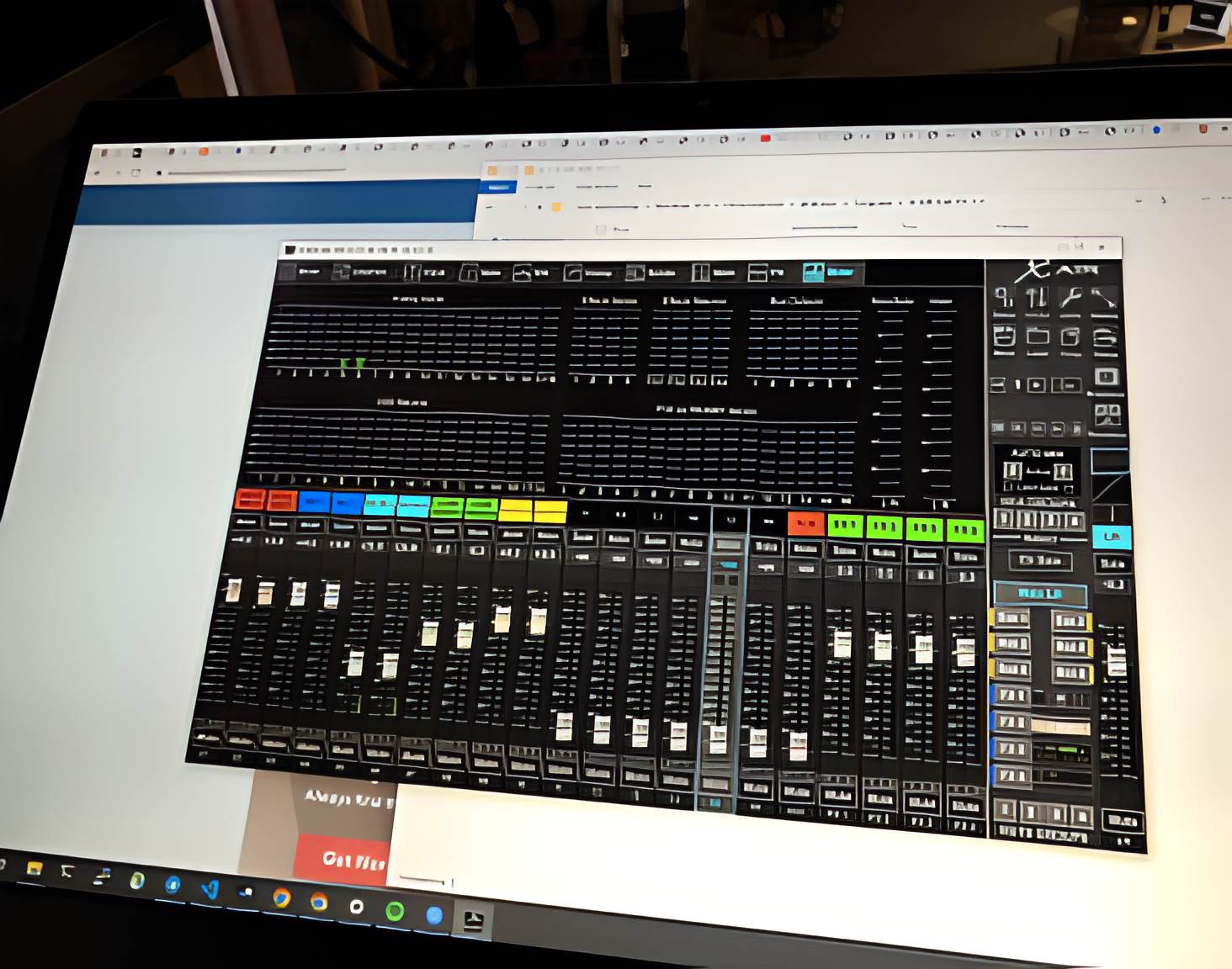Click the active mixer app icon in taskbar
Screen dimensions: 1232x969
pos(473,919)
